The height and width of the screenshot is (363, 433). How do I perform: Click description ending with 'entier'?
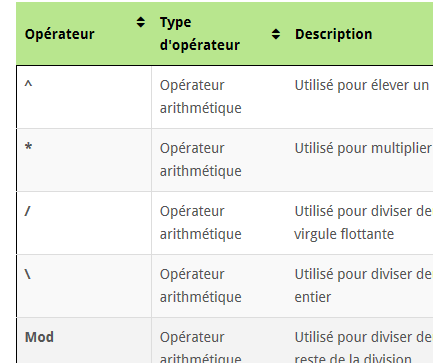pos(363,286)
